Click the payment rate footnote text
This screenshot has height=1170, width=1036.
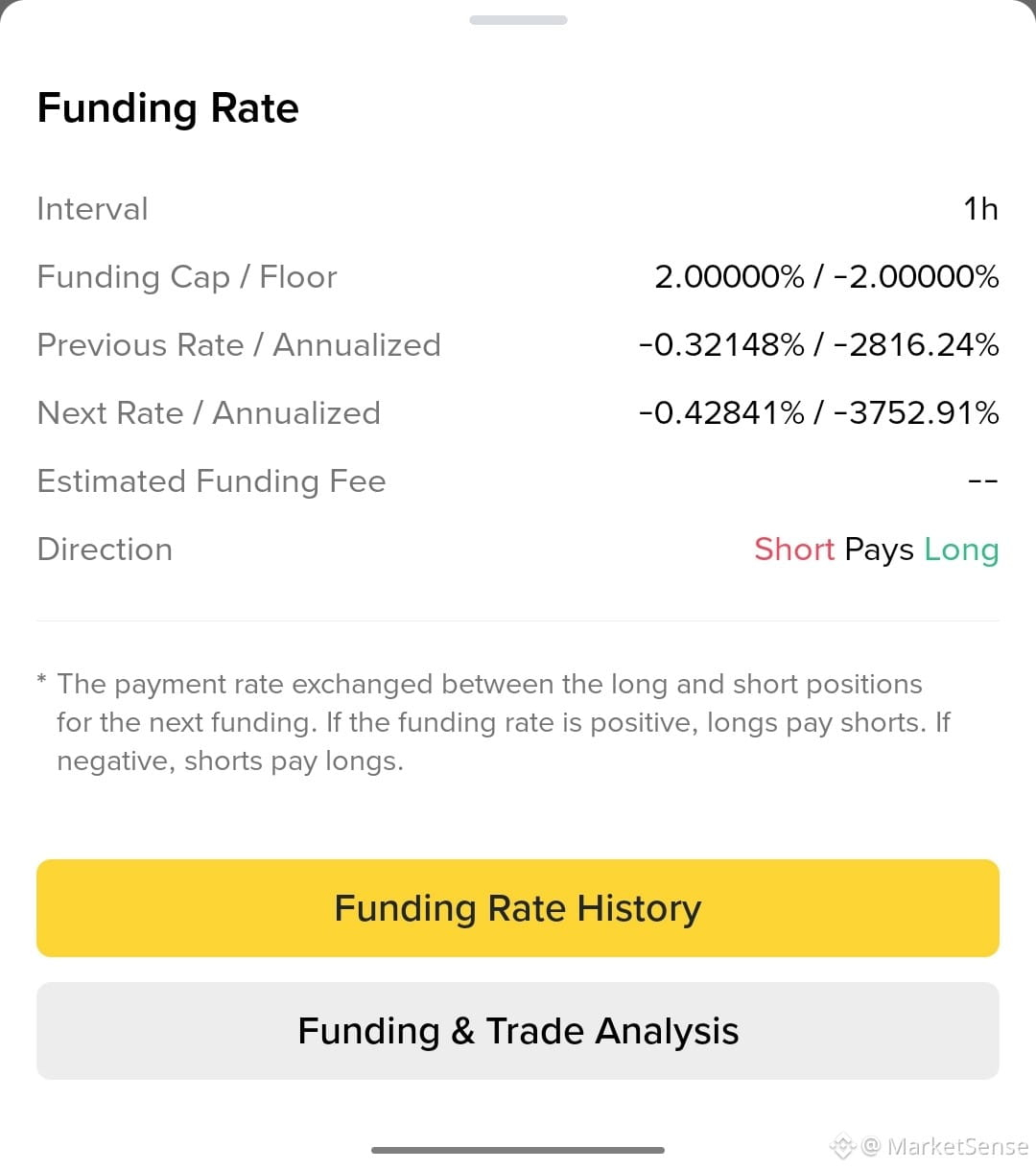click(494, 722)
